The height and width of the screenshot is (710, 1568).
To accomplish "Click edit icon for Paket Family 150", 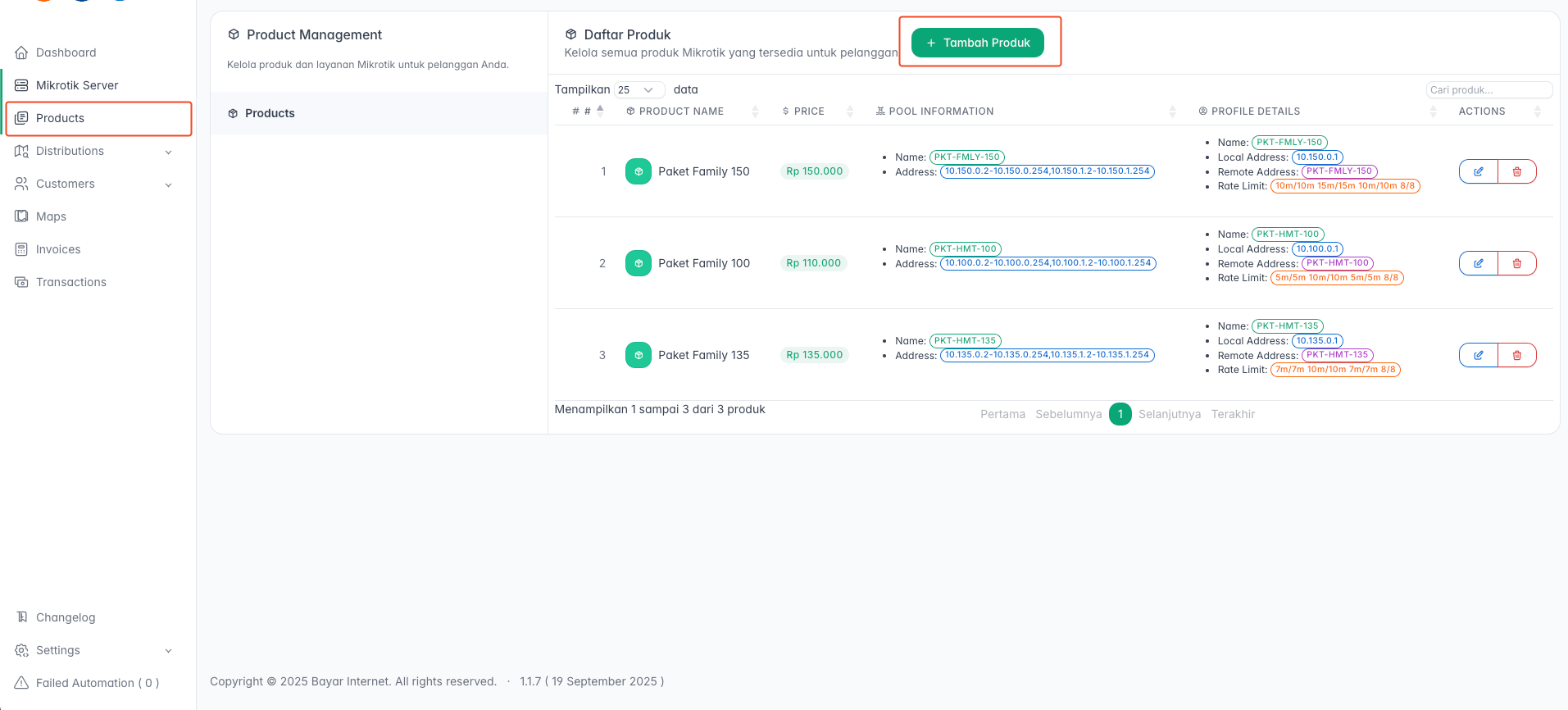I will 1478,171.
